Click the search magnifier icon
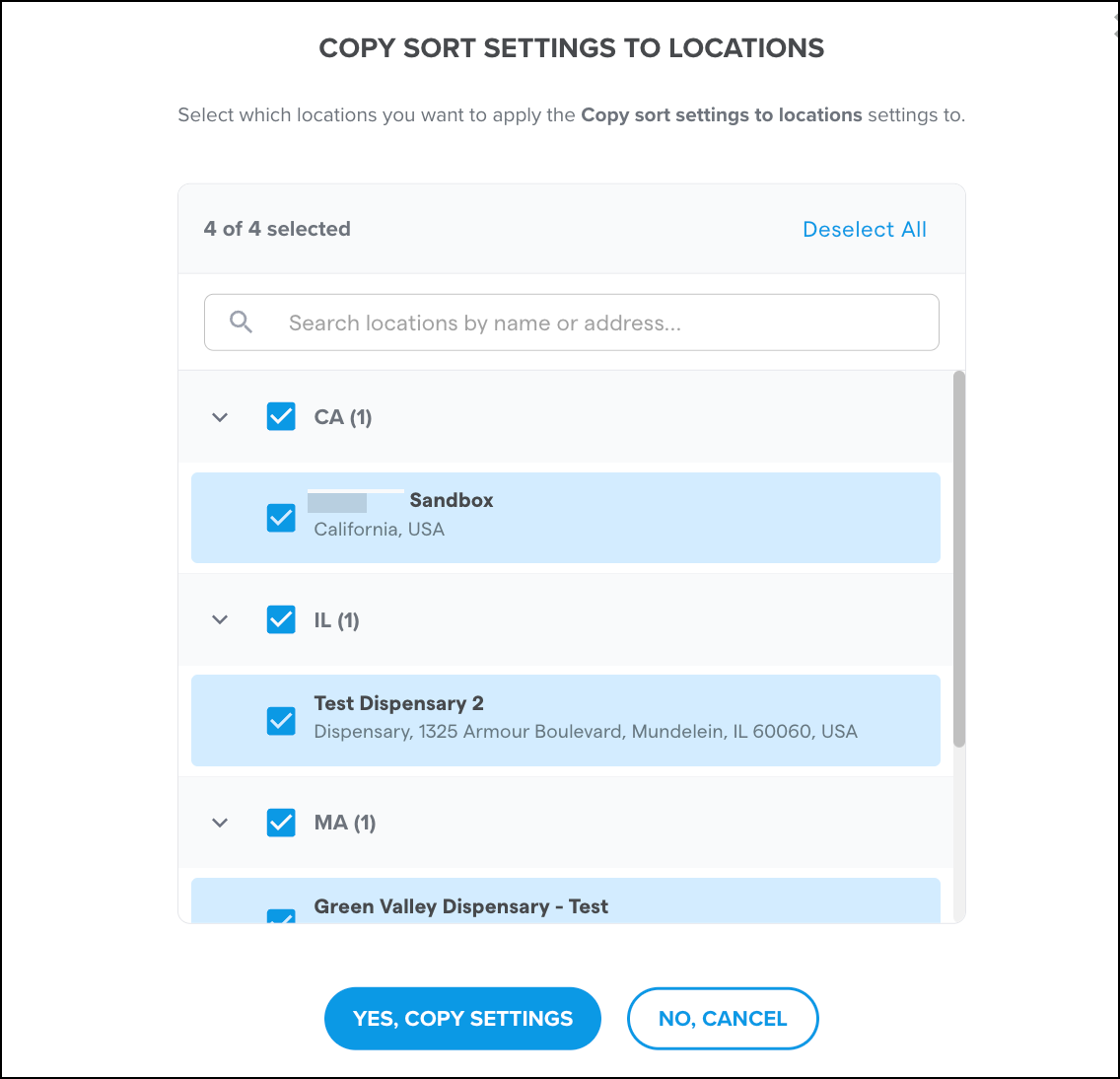Screen dimensions: 1120x1079 [x=241, y=323]
